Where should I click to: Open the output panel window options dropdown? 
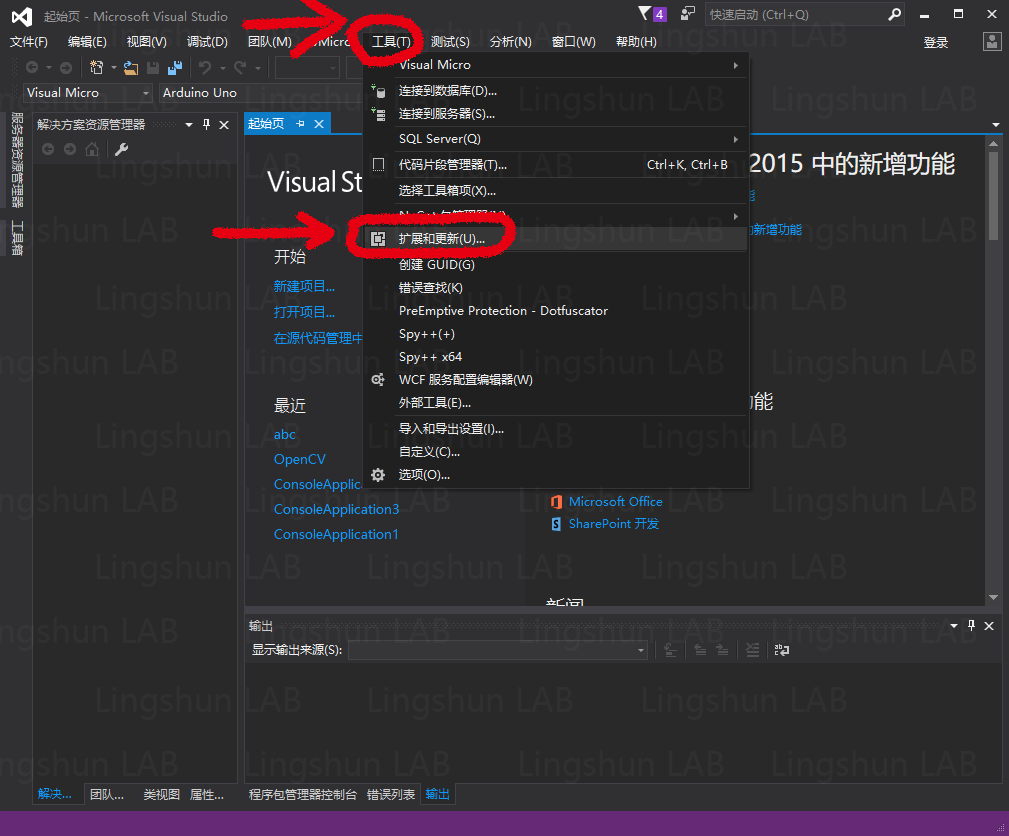(954, 626)
